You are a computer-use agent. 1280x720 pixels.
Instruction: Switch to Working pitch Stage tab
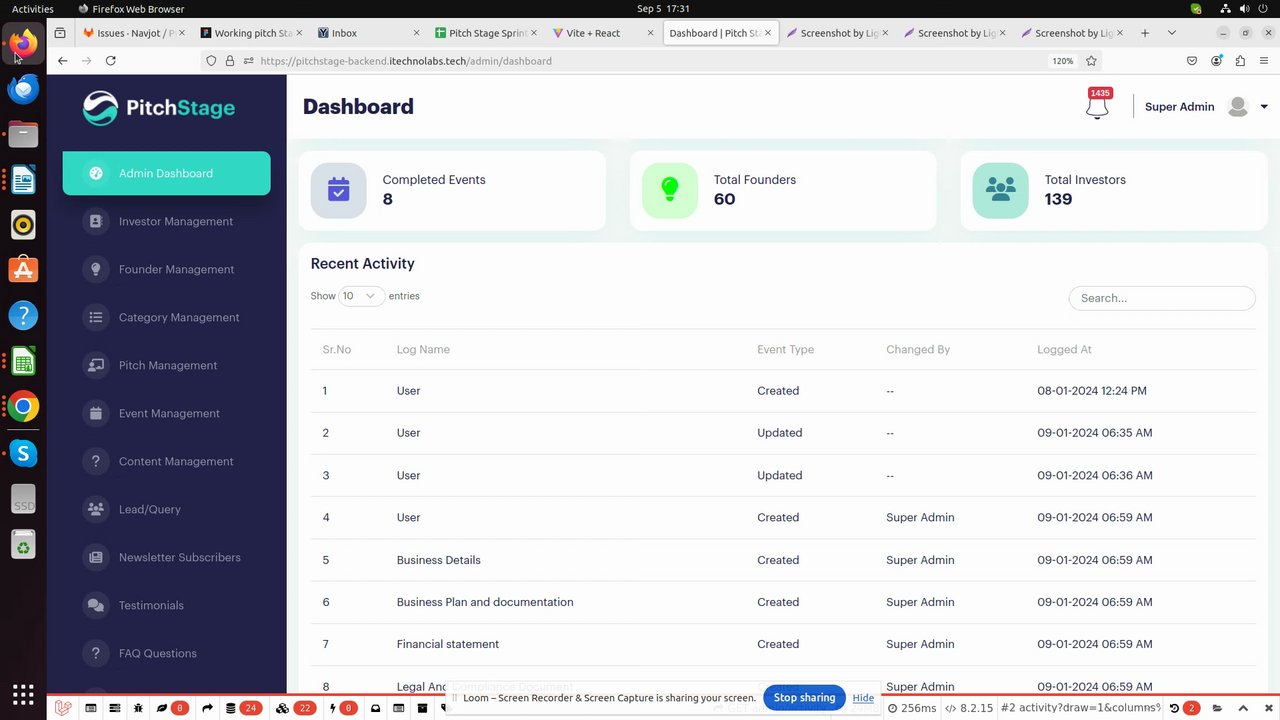coord(251,33)
